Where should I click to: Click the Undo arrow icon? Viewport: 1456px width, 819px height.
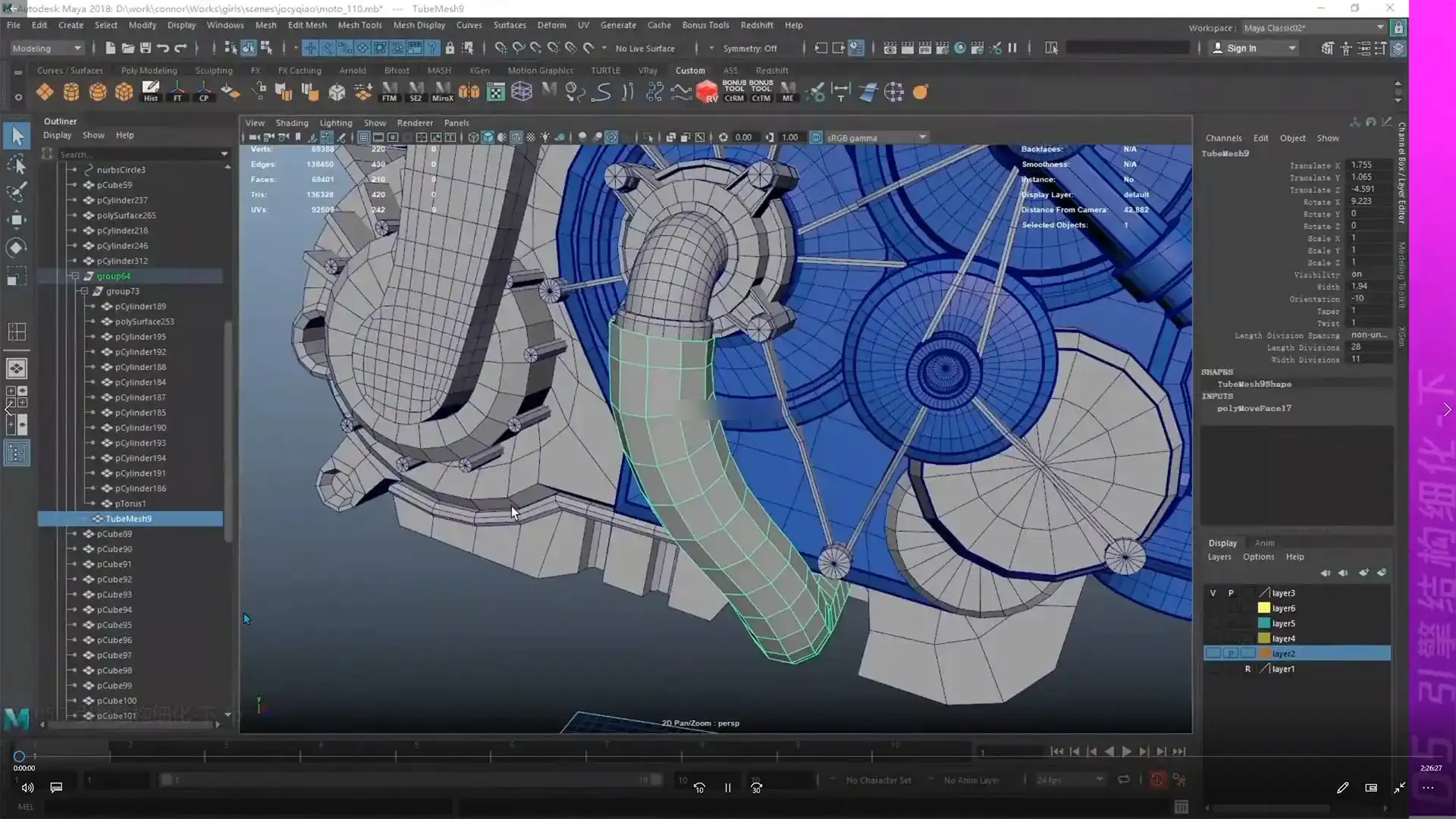point(163,48)
